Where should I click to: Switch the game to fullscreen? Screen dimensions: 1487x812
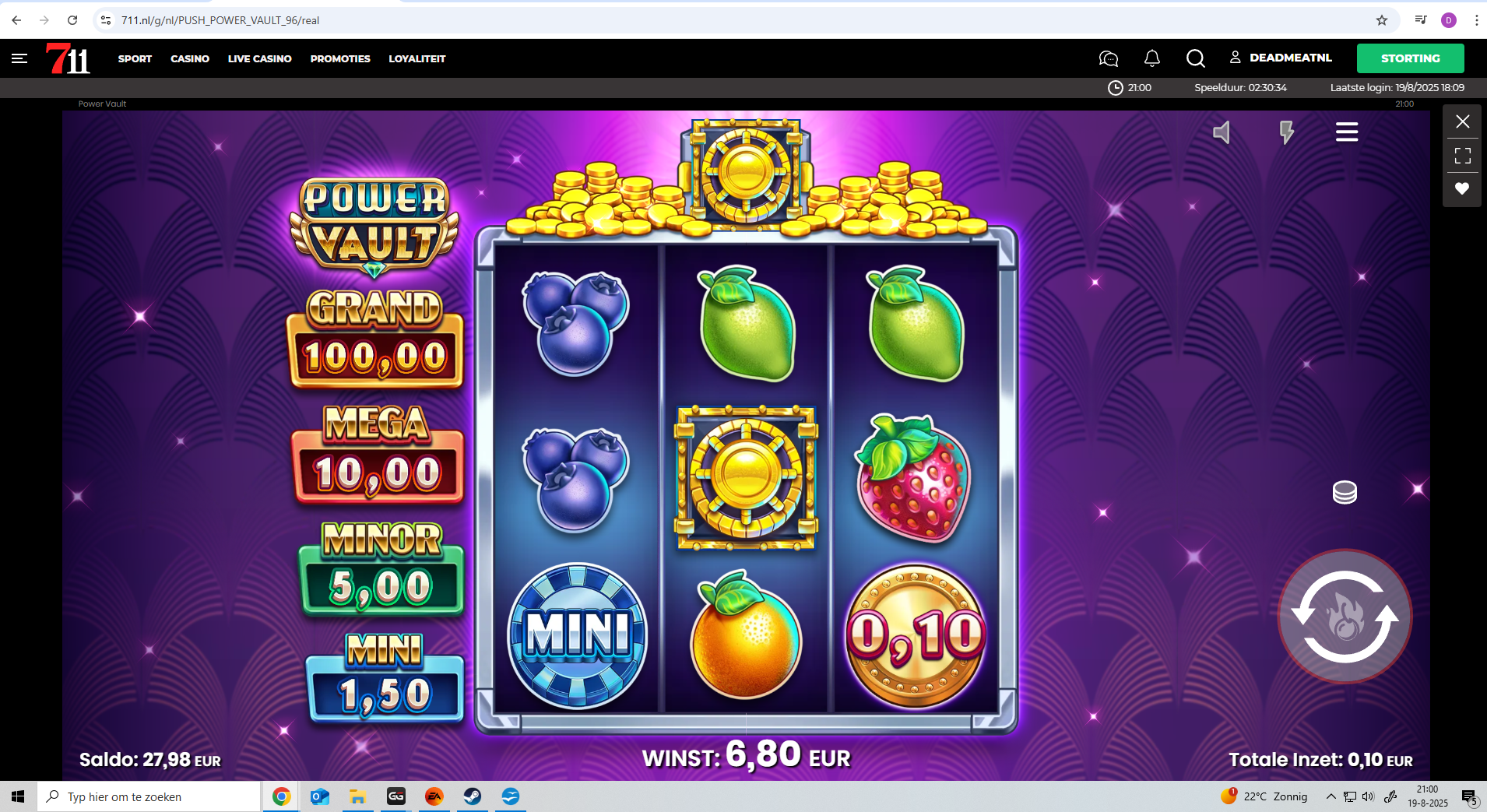(1462, 156)
